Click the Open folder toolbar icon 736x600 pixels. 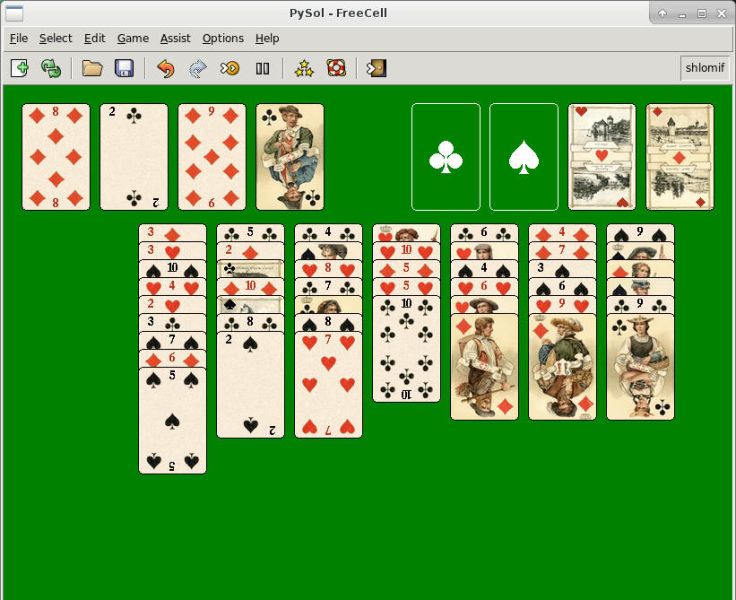point(92,69)
